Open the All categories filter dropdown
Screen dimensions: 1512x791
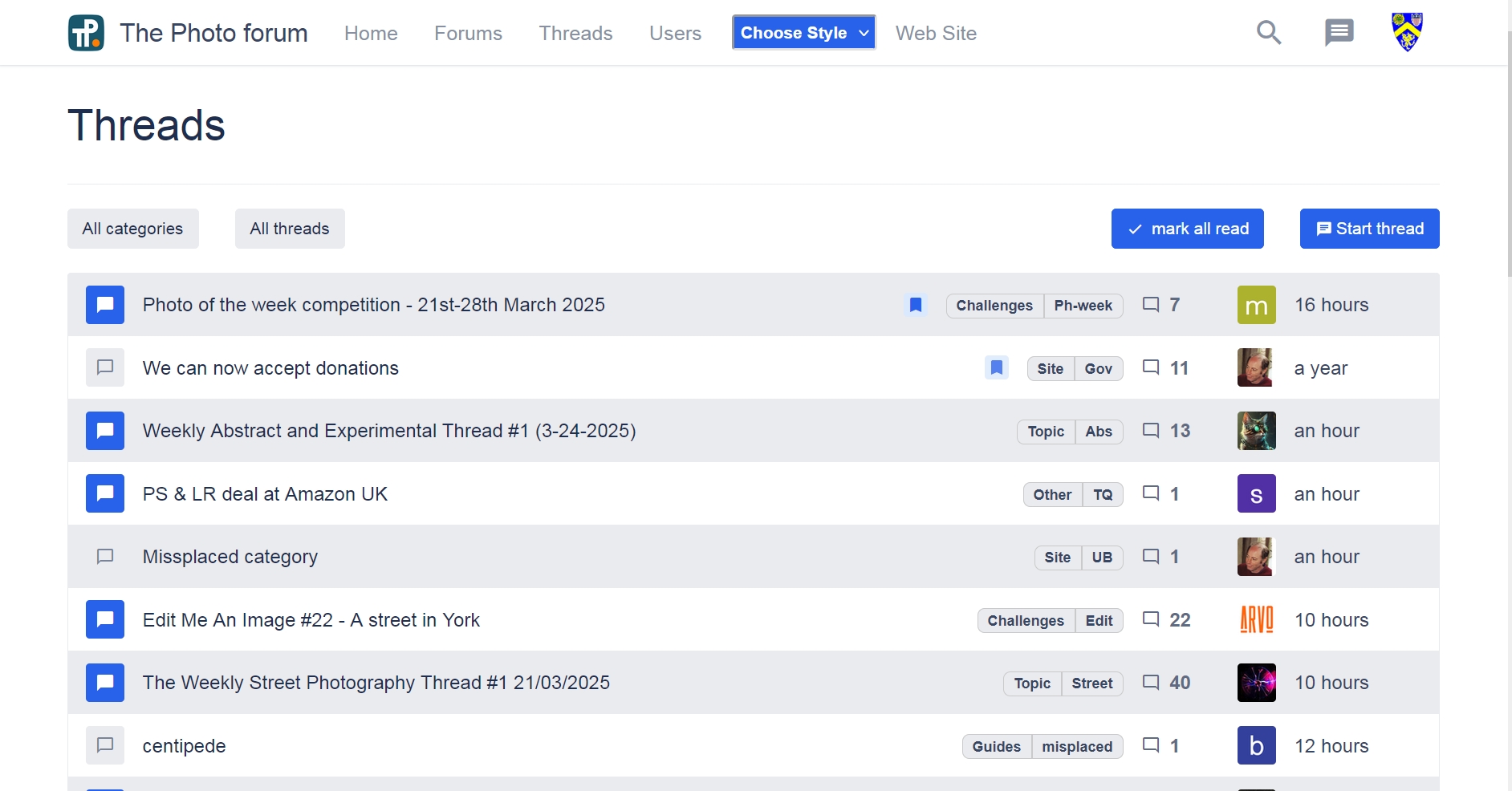[133, 229]
